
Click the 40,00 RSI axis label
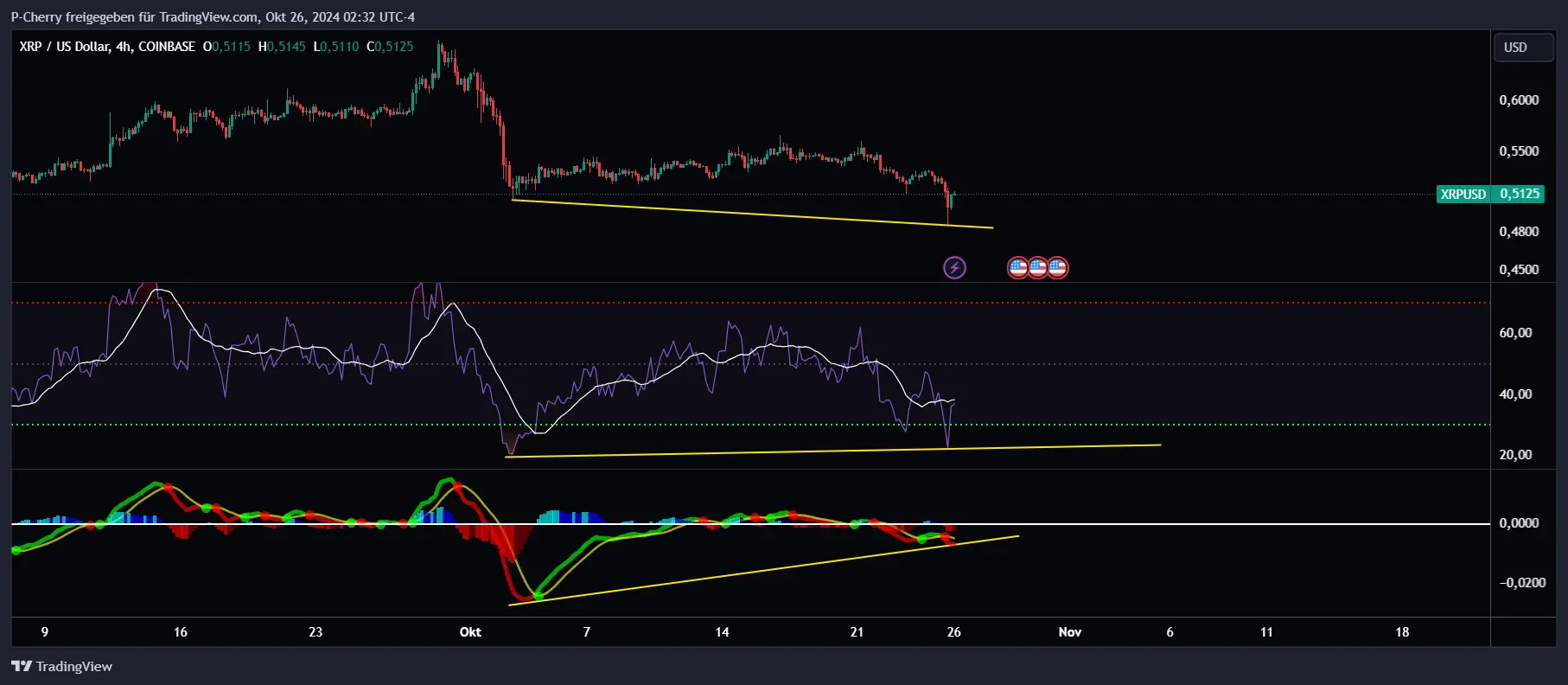coord(1515,394)
